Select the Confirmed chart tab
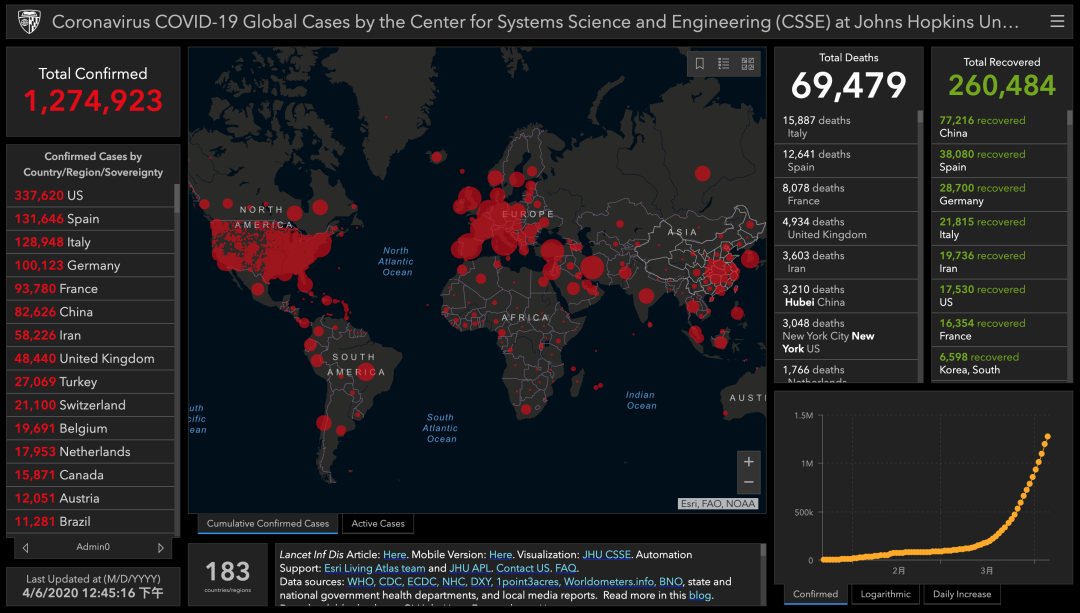Image resolution: width=1080 pixels, height=613 pixels. coord(816,594)
